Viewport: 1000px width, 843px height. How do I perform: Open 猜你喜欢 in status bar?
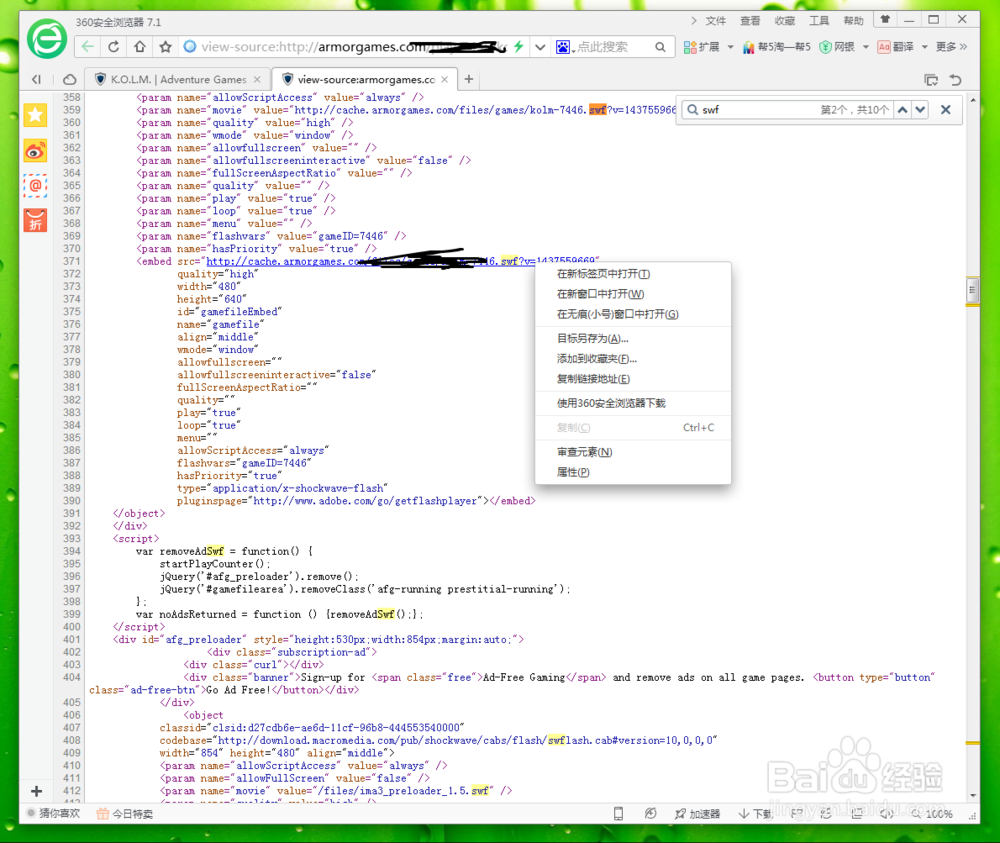54,813
